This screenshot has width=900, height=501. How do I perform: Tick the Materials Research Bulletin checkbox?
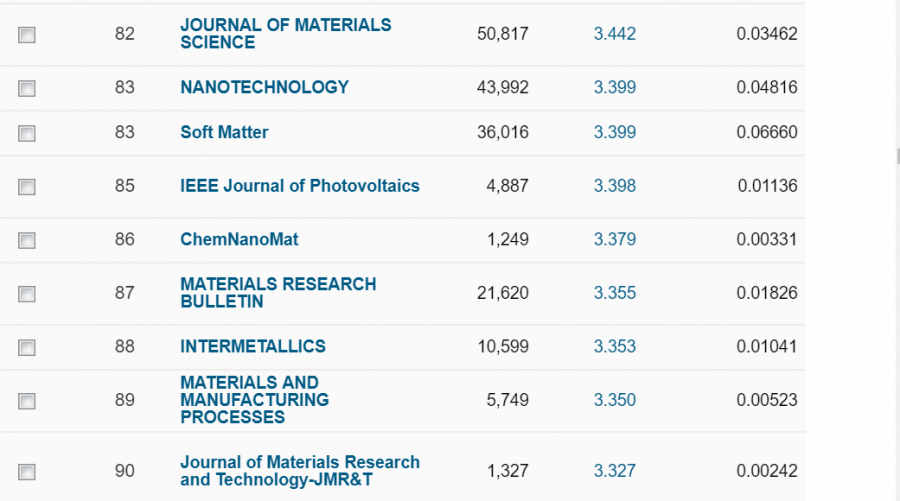point(27,294)
